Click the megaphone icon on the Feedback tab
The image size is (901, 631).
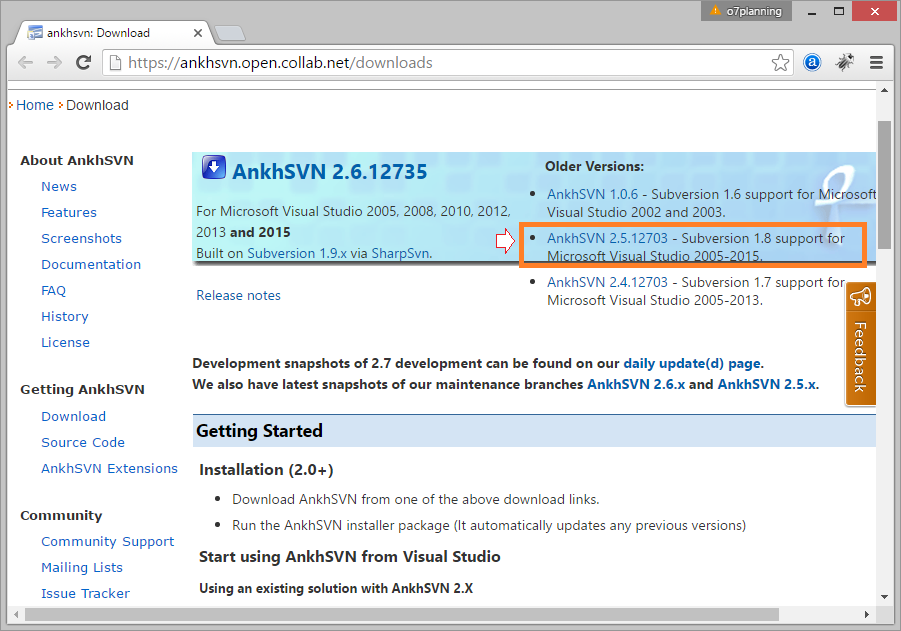(x=860, y=297)
